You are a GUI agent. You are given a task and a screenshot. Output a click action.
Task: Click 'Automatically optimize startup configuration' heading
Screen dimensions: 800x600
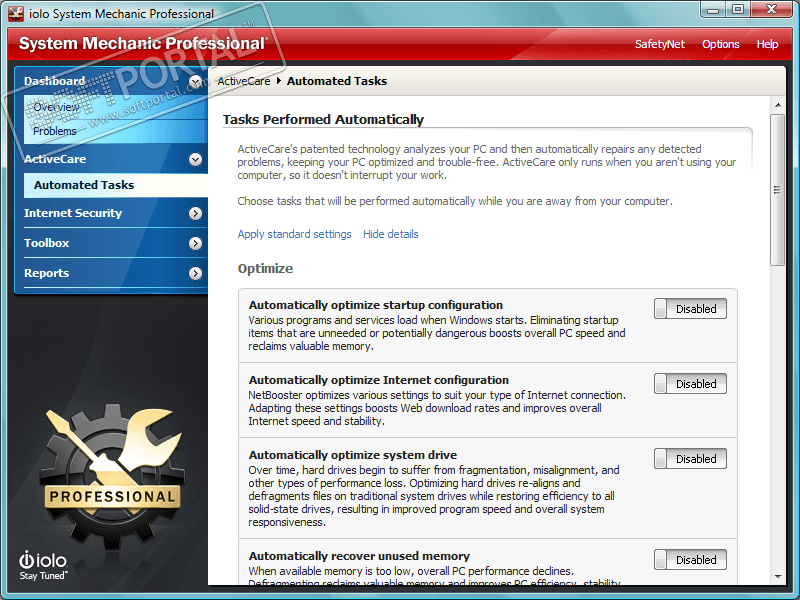tap(376, 305)
